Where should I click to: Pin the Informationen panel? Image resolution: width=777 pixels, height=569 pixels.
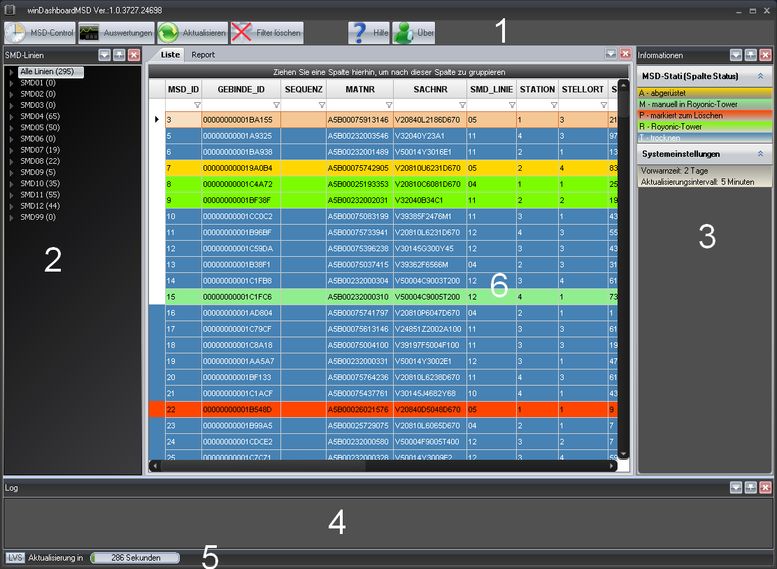[751, 55]
